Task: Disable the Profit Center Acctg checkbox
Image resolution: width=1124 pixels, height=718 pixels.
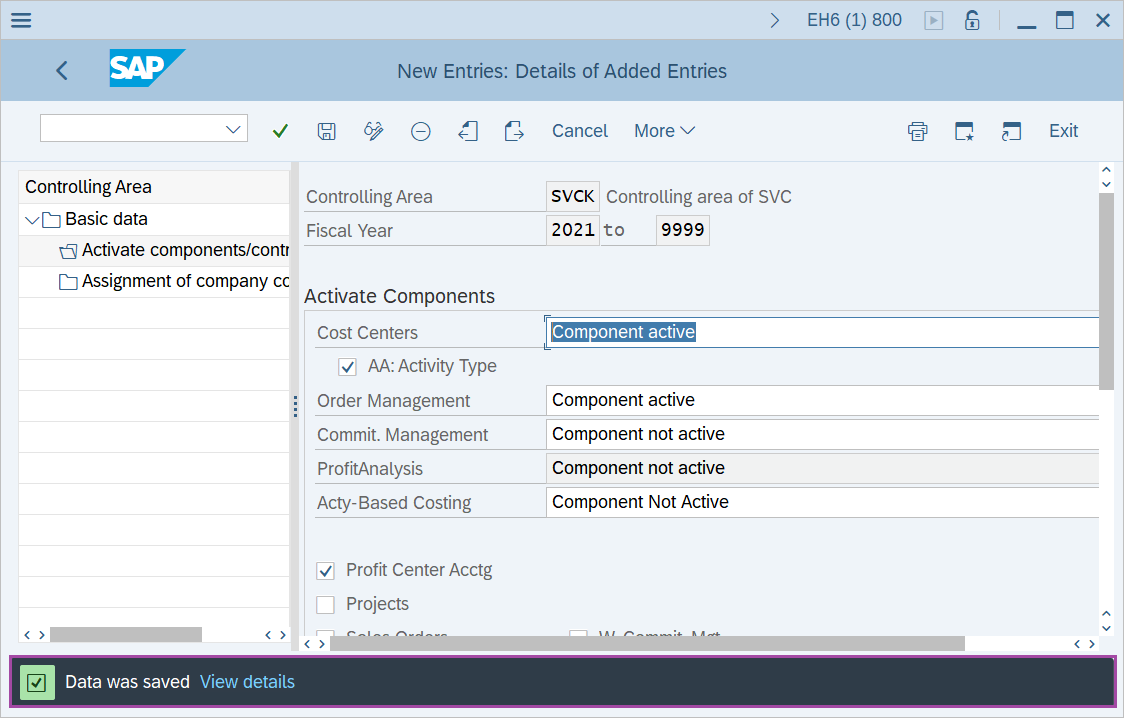Action: coord(325,571)
